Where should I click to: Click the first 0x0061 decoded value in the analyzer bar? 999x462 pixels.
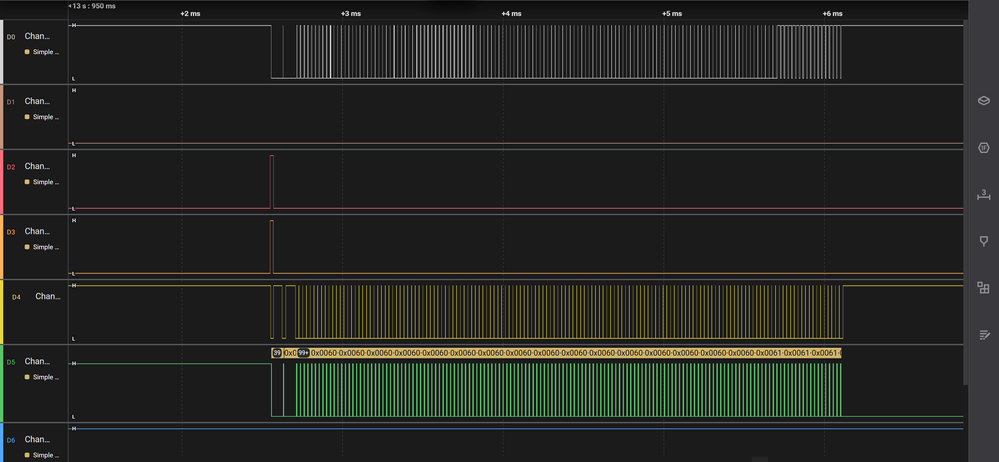click(x=770, y=352)
